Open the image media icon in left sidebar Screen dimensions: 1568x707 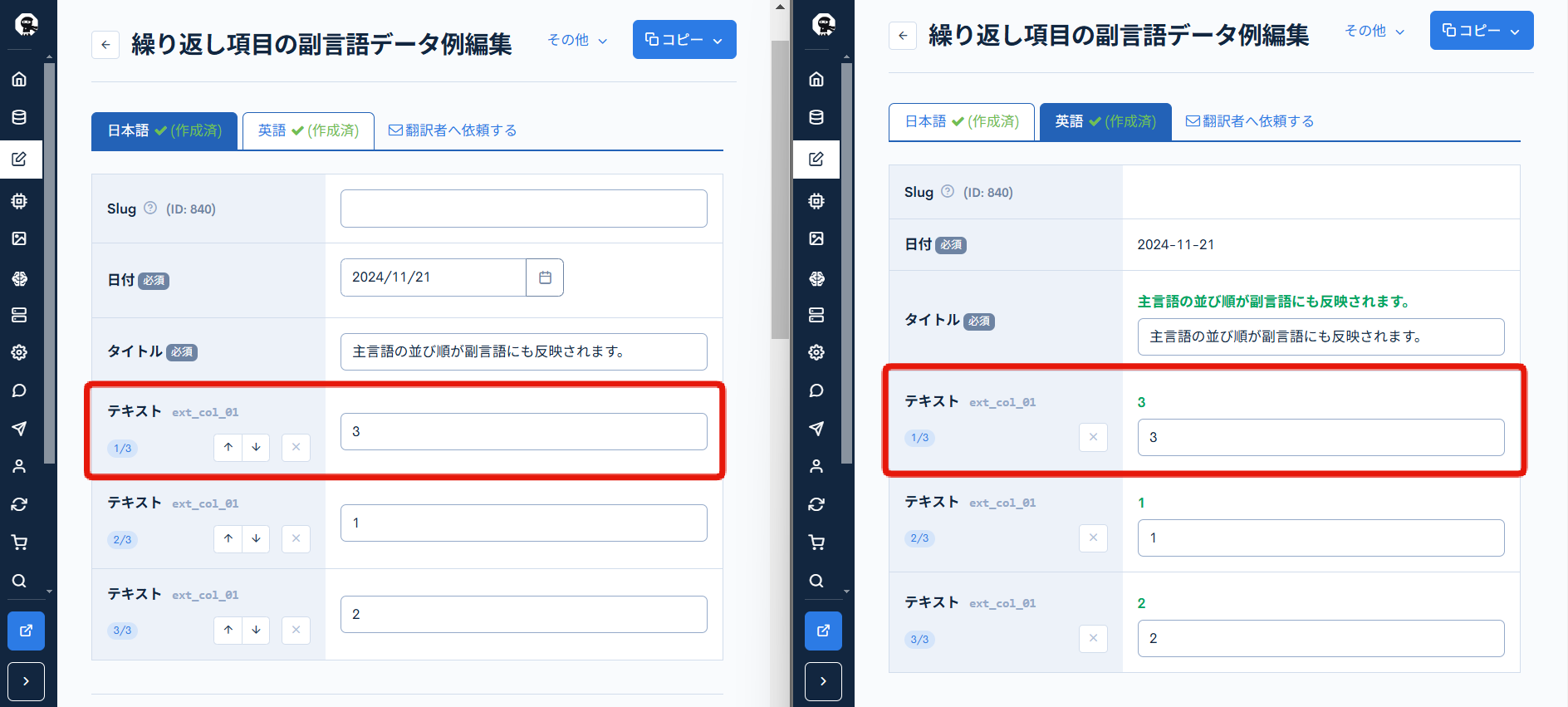click(x=19, y=238)
